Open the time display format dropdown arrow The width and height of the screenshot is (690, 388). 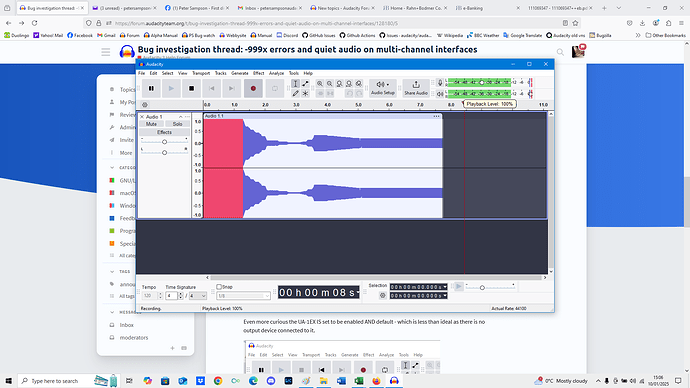point(358,293)
